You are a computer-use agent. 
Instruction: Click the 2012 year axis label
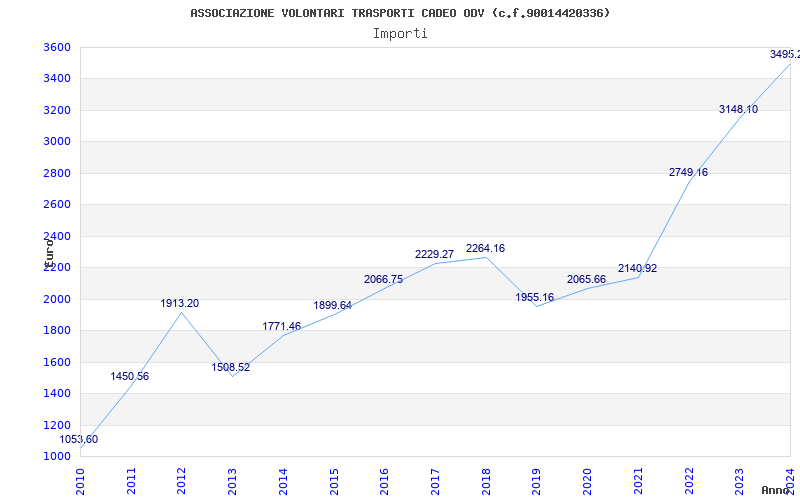click(182, 482)
